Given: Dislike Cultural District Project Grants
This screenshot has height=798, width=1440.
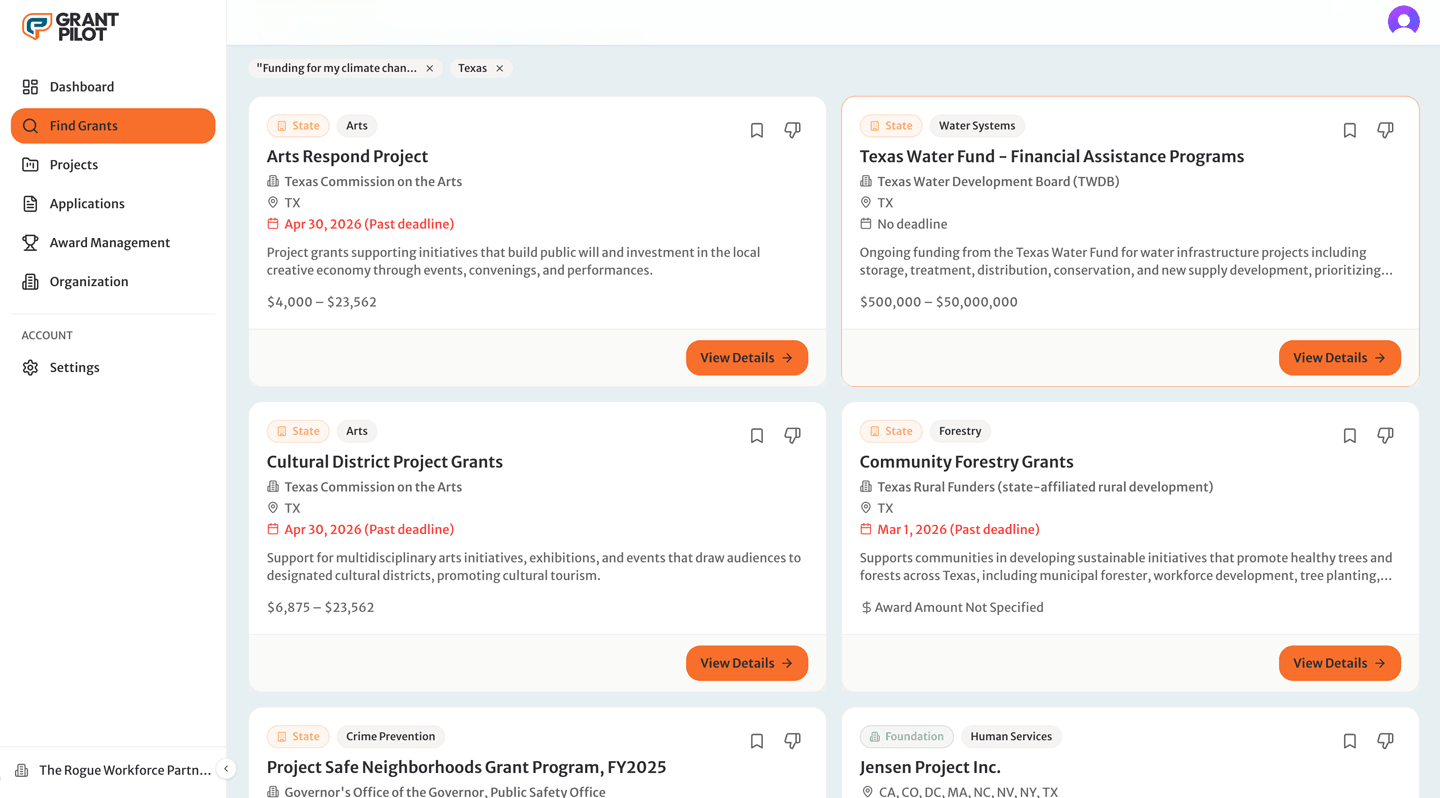Looking at the screenshot, I should 792,436.
